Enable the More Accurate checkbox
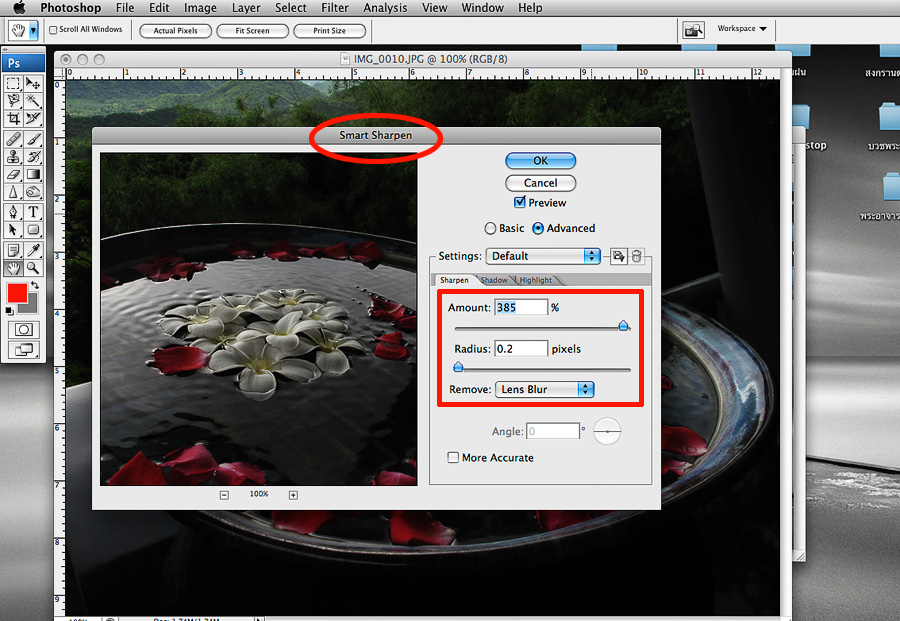The image size is (900, 621). (x=453, y=458)
